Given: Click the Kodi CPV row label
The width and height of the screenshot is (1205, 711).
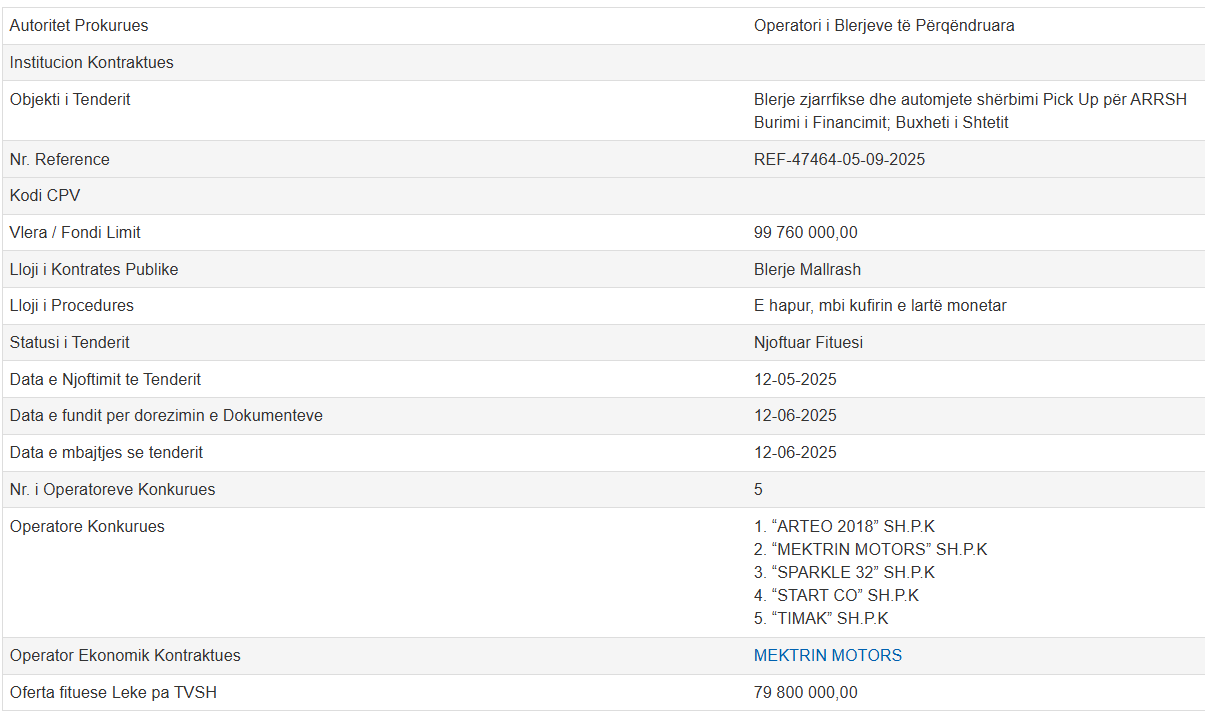Looking at the screenshot, I should [x=45, y=196].
